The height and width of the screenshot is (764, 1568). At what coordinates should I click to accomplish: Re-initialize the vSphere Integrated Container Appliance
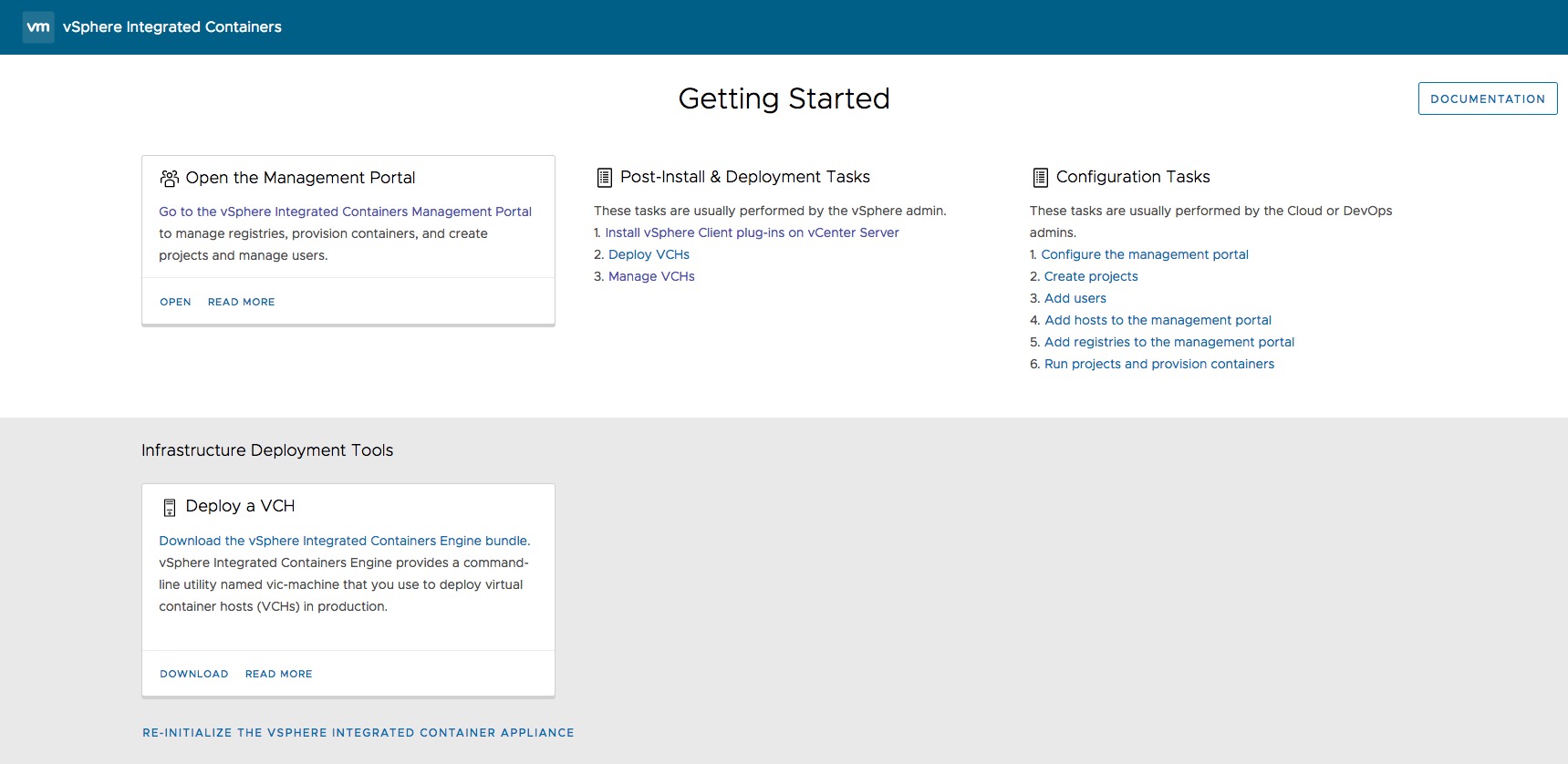pos(358,732)
